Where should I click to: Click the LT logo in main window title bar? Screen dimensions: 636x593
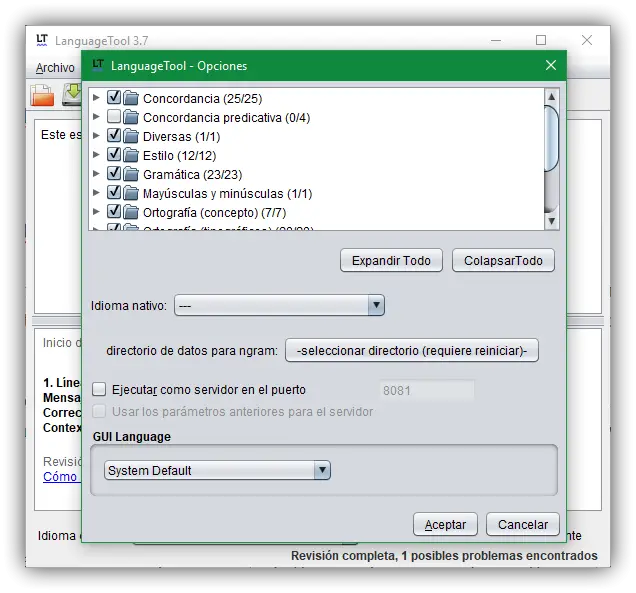click(x=42, y=40)
